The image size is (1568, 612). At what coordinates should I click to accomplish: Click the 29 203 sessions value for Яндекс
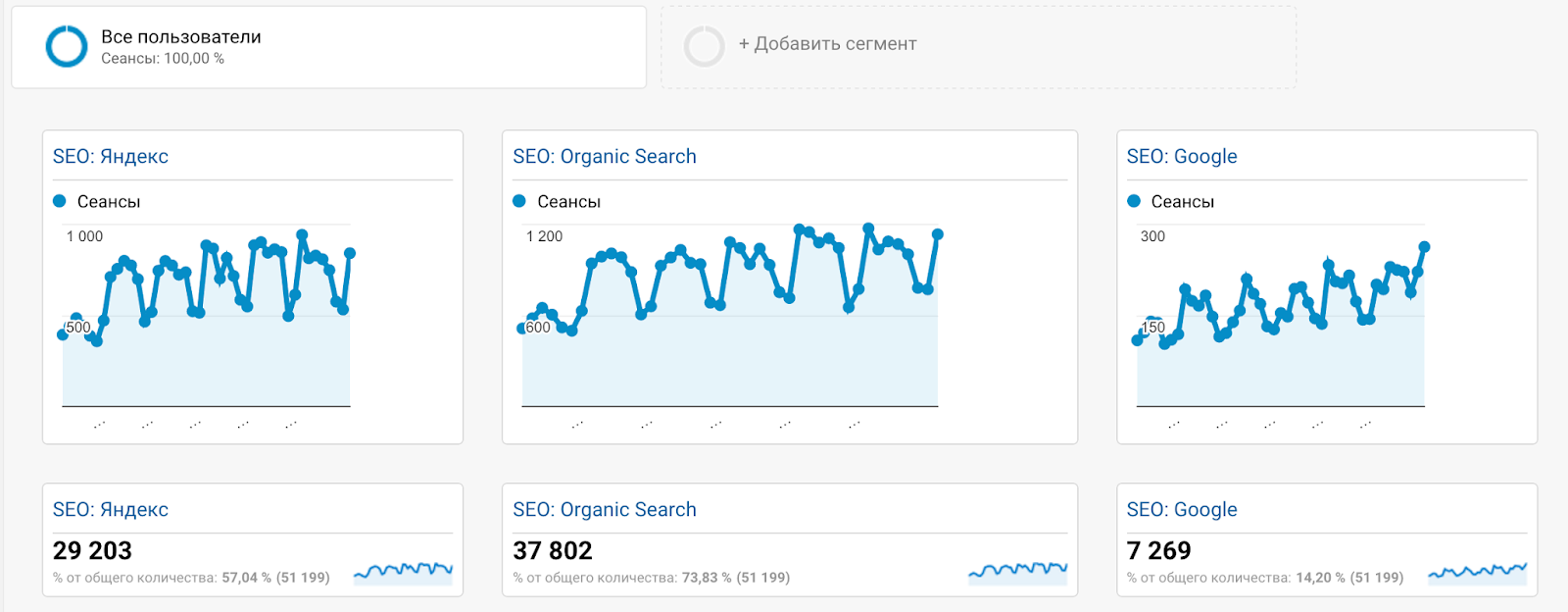coord(92,550)
